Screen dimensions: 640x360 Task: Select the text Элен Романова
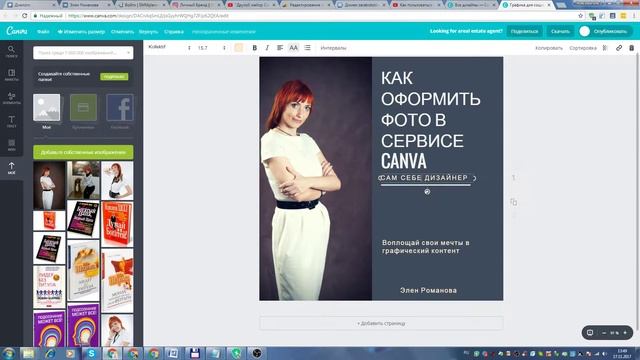(428, 290)
